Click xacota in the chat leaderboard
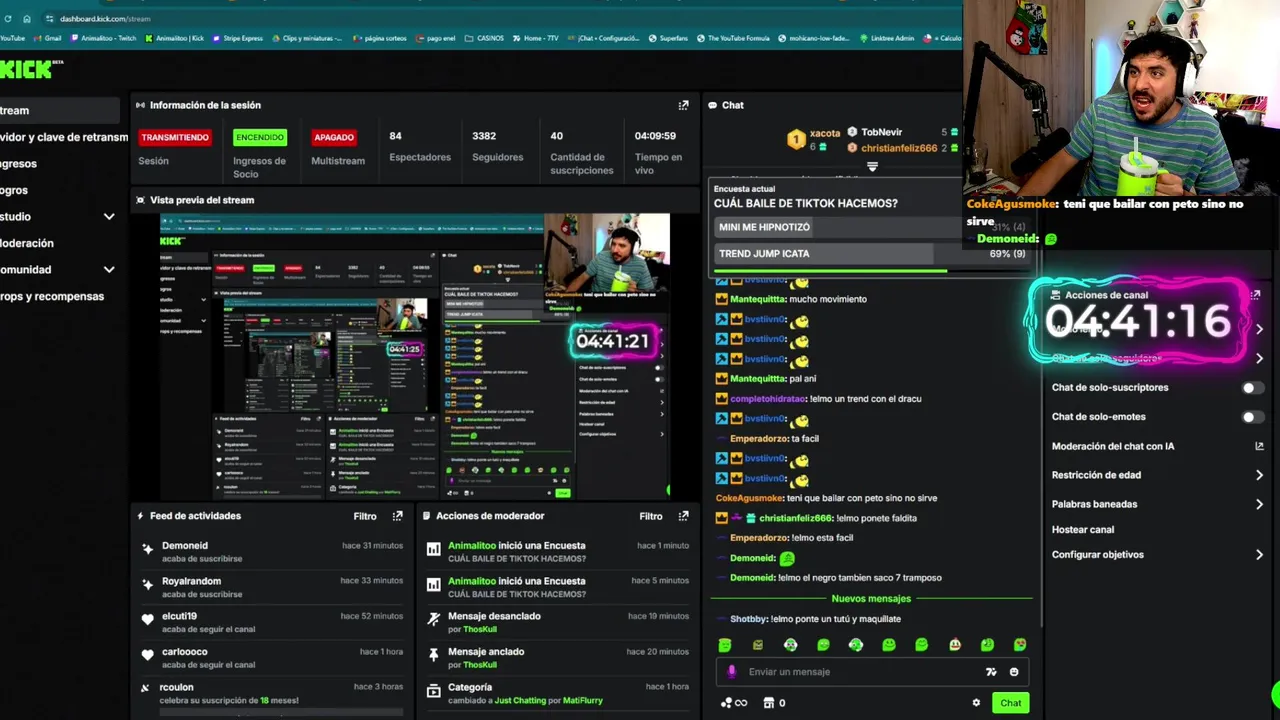 (825, 133)
